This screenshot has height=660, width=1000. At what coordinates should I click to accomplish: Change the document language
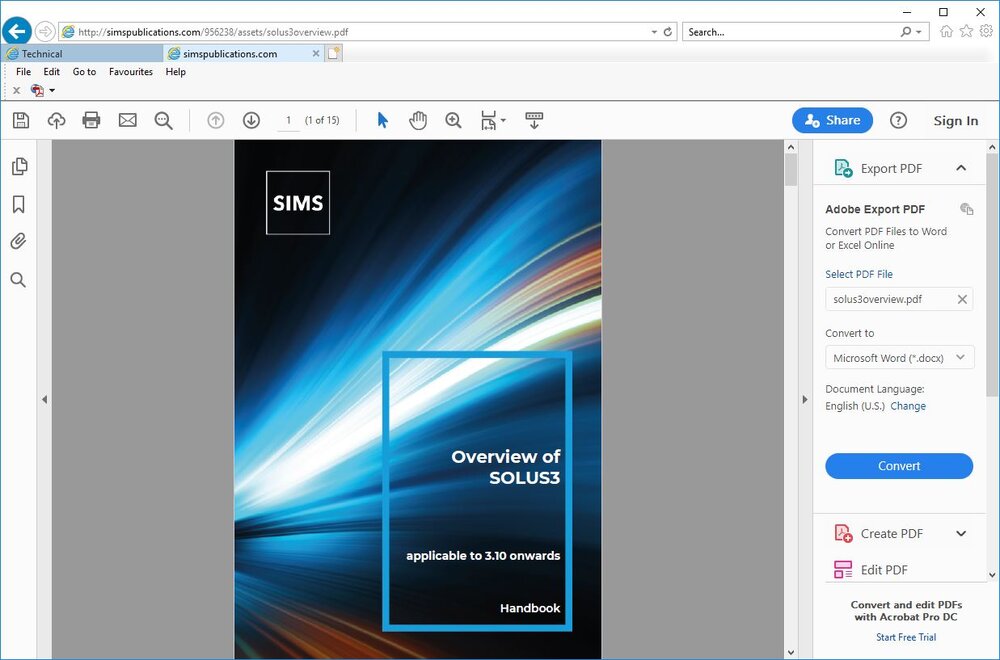click(x=908, y=406)
